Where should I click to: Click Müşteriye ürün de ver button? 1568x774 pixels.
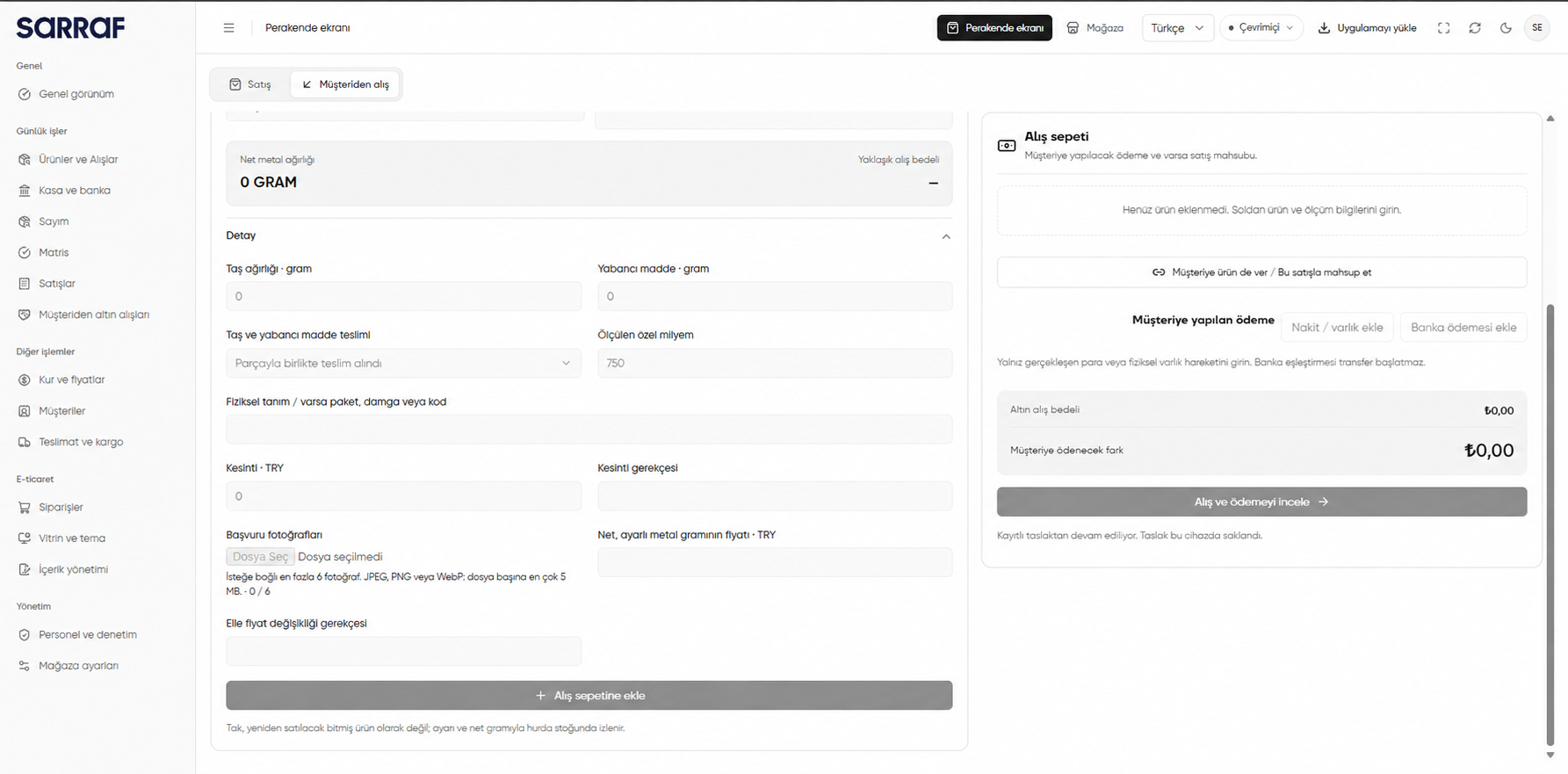pyautogui.click(x=1261, y=272)
